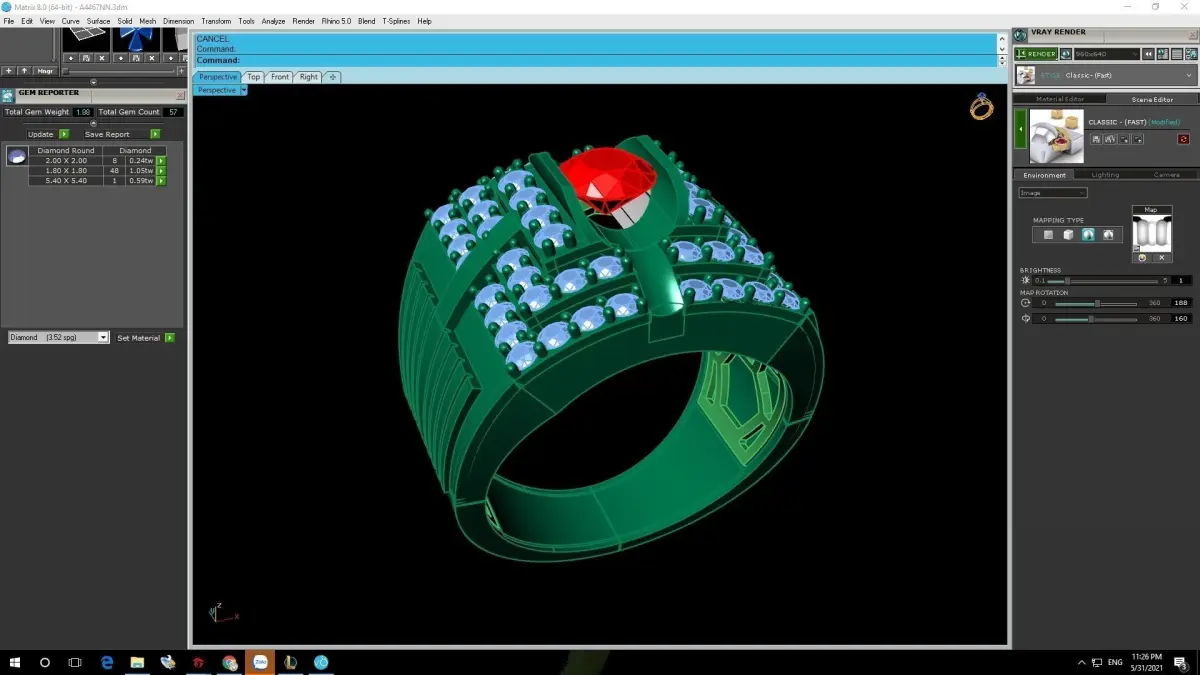Image resolution: width=1200 pixels, height=675 pixels.
Task: Open the render resolution 960x640 dropdown
Action: click(x=1106, y=54)
